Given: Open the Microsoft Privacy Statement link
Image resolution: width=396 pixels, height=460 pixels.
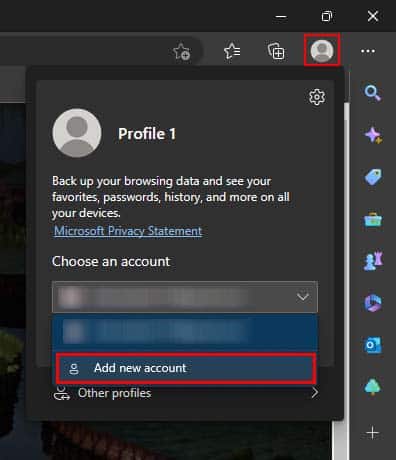Looking at the screenshot, I should 128,231.
